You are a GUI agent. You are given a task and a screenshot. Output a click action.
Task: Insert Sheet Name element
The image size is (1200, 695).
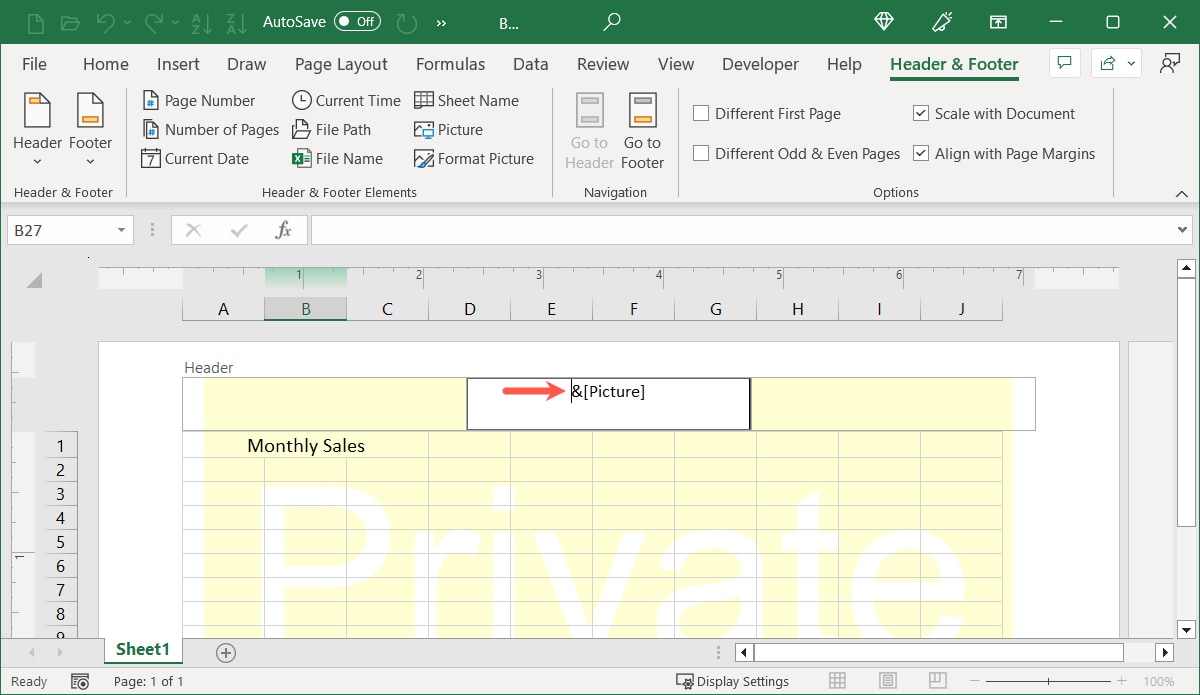point(466,101)
